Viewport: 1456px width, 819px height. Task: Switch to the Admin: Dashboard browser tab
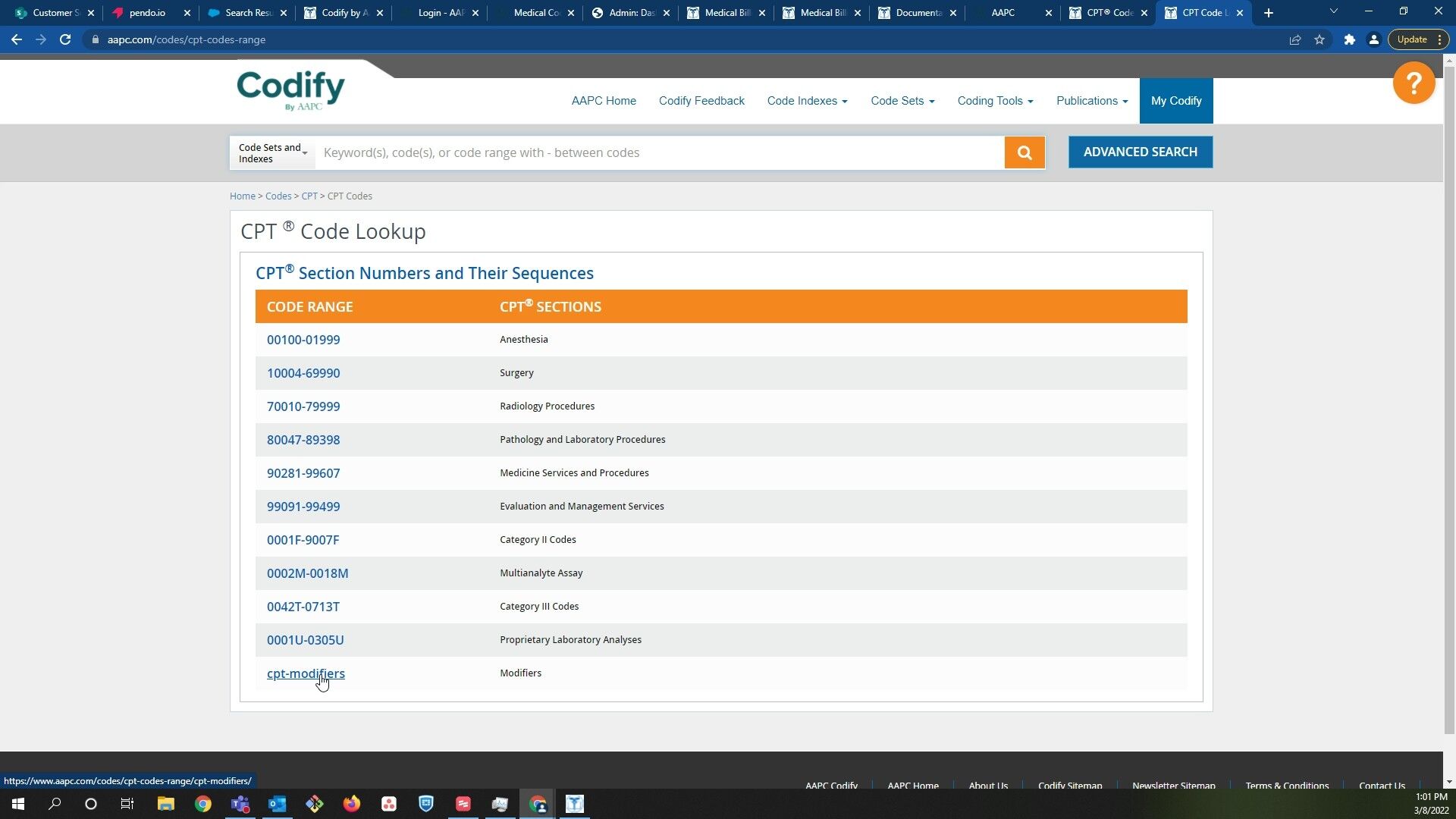pos(629,13)
